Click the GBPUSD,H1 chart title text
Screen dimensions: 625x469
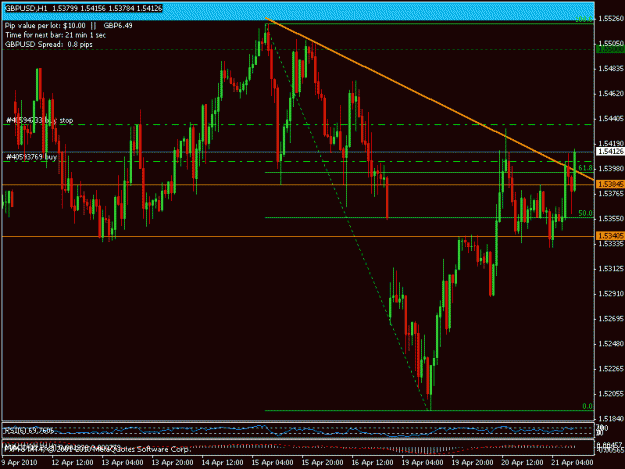(x=84, y=8)
